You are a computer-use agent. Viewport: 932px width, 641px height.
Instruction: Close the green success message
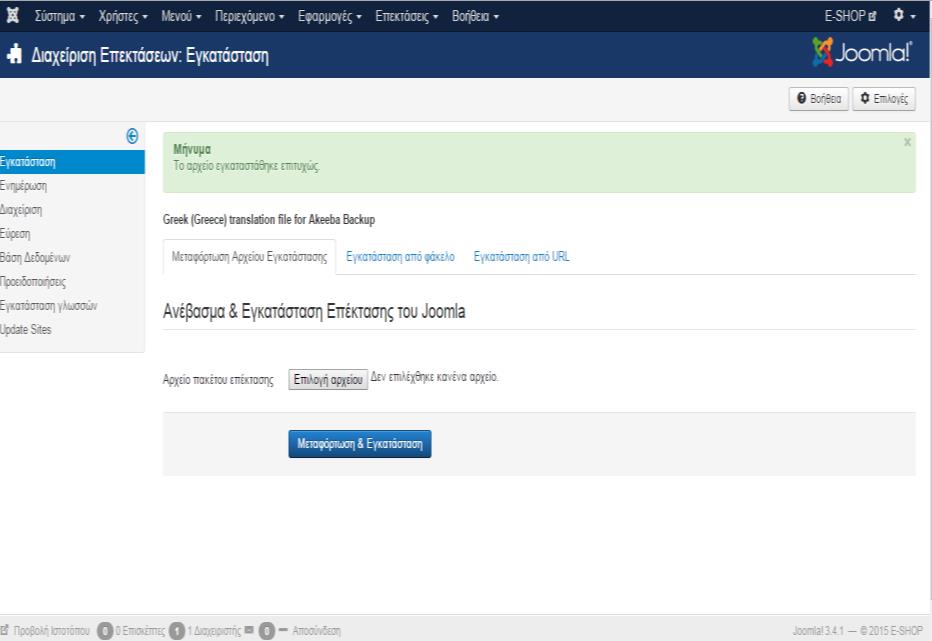click(907, 142)
